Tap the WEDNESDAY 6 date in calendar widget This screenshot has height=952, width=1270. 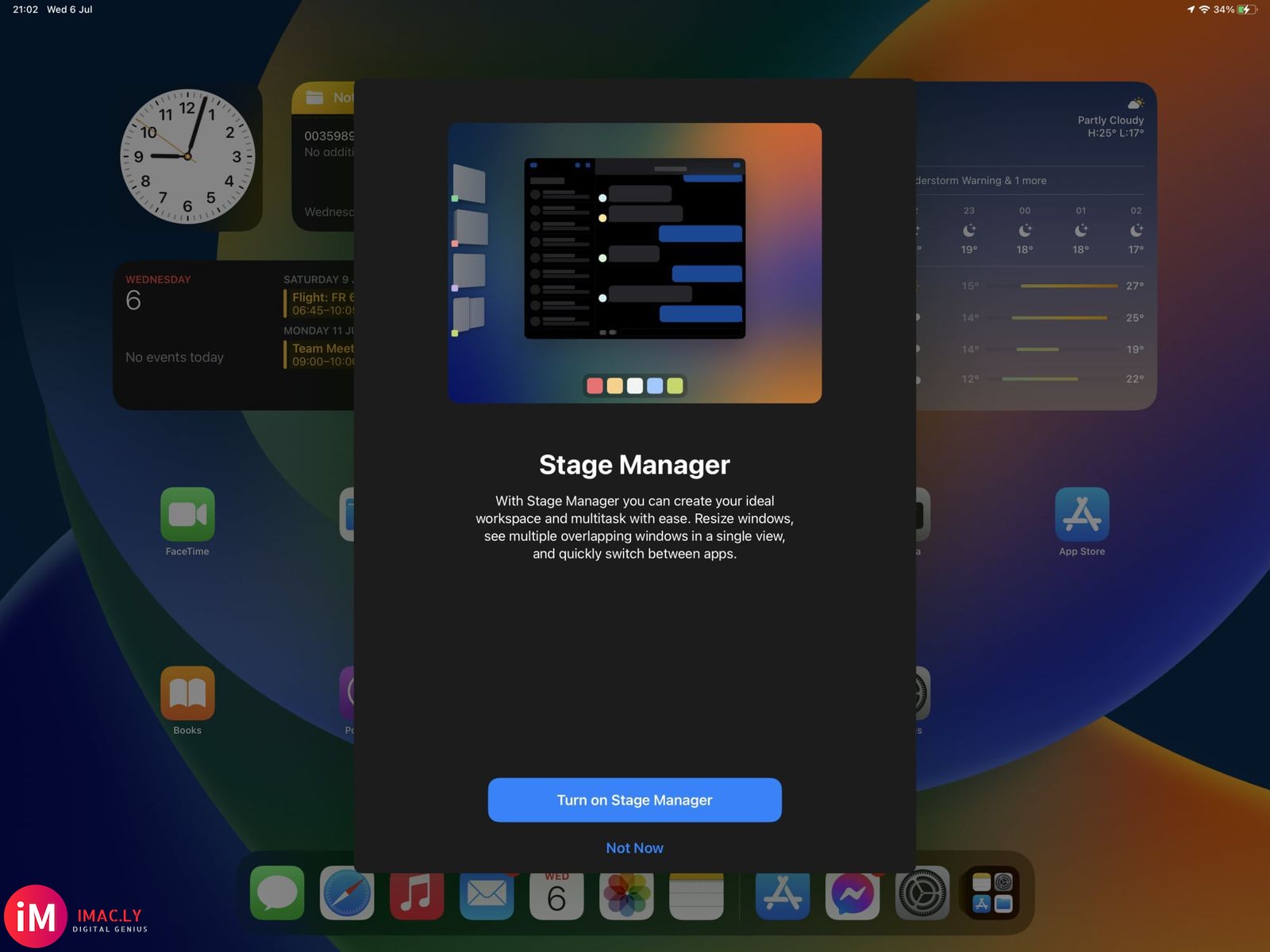click(x=158, y=293)
